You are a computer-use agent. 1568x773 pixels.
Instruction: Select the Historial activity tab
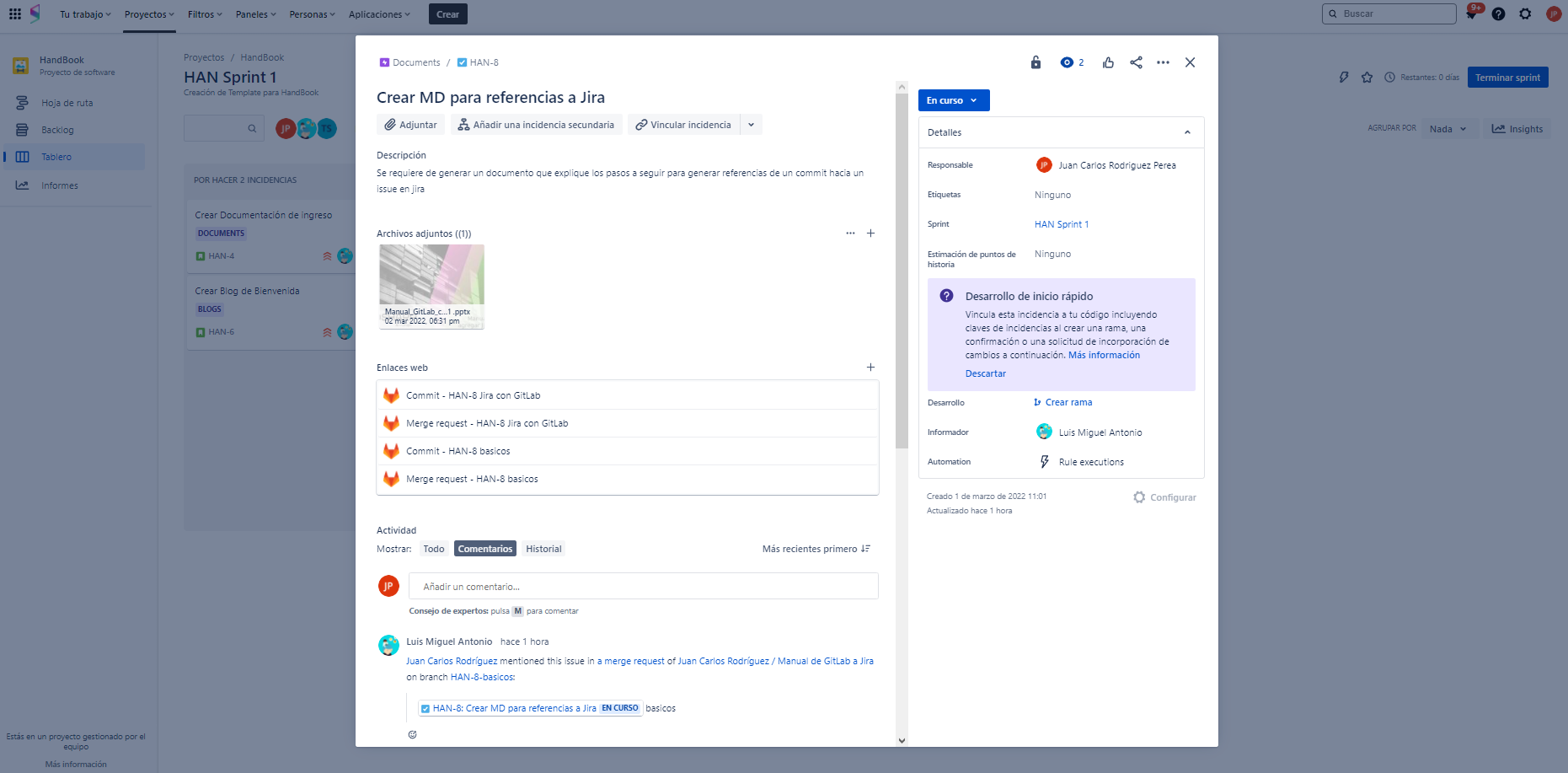pyautogui.click(x=543, y=549)
